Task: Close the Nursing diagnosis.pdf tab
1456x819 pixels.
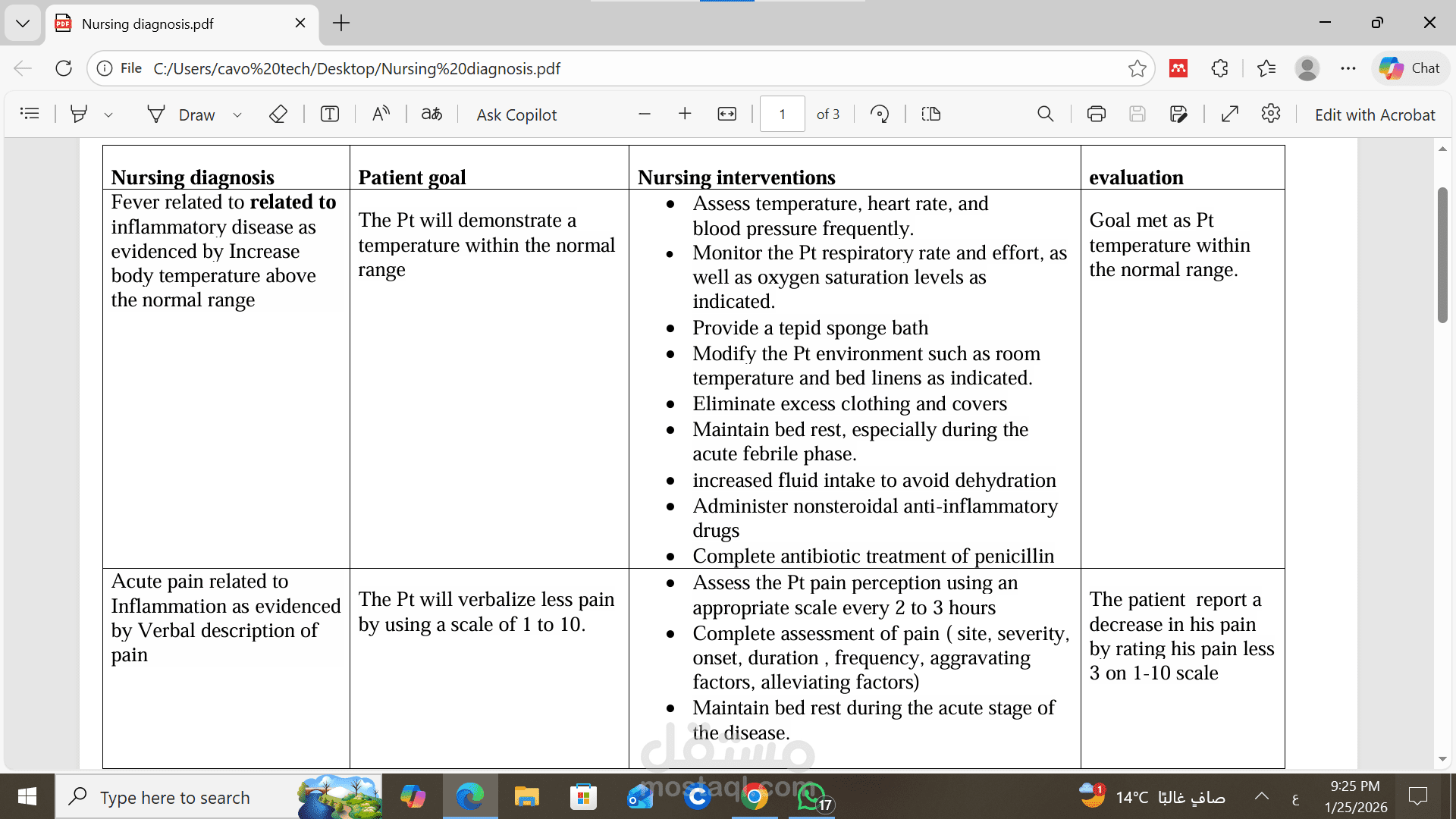Action: coord(300,24)
